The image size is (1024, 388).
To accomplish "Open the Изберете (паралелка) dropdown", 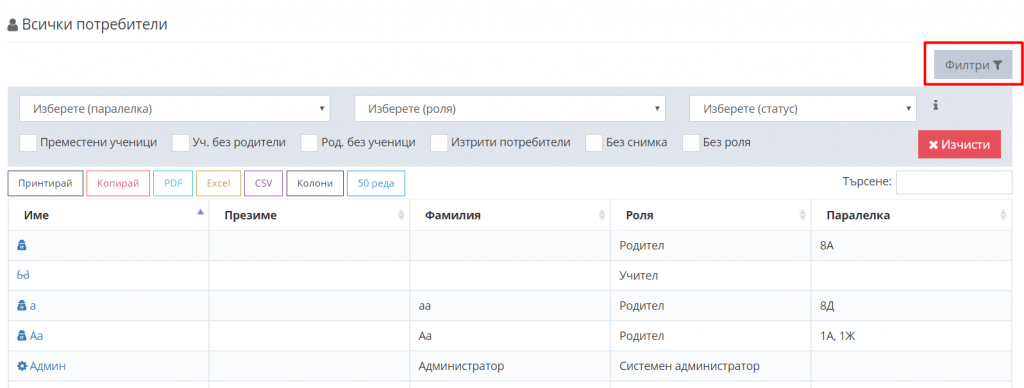I will pos(174,109).
